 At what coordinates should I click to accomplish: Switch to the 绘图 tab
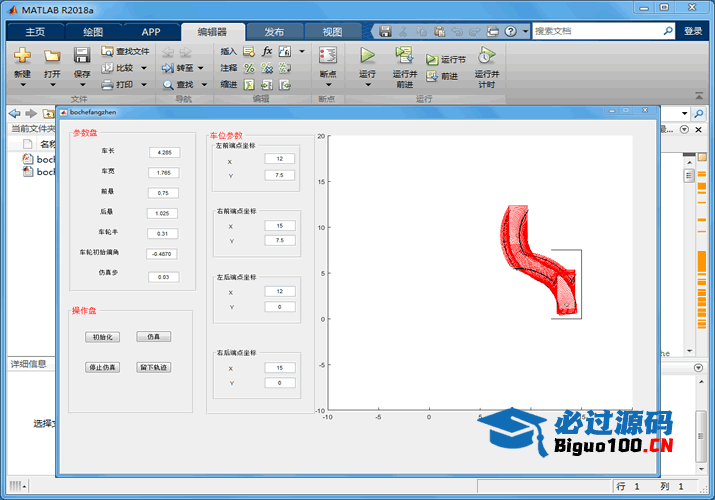pyautogui.click(x=93, y=32)
